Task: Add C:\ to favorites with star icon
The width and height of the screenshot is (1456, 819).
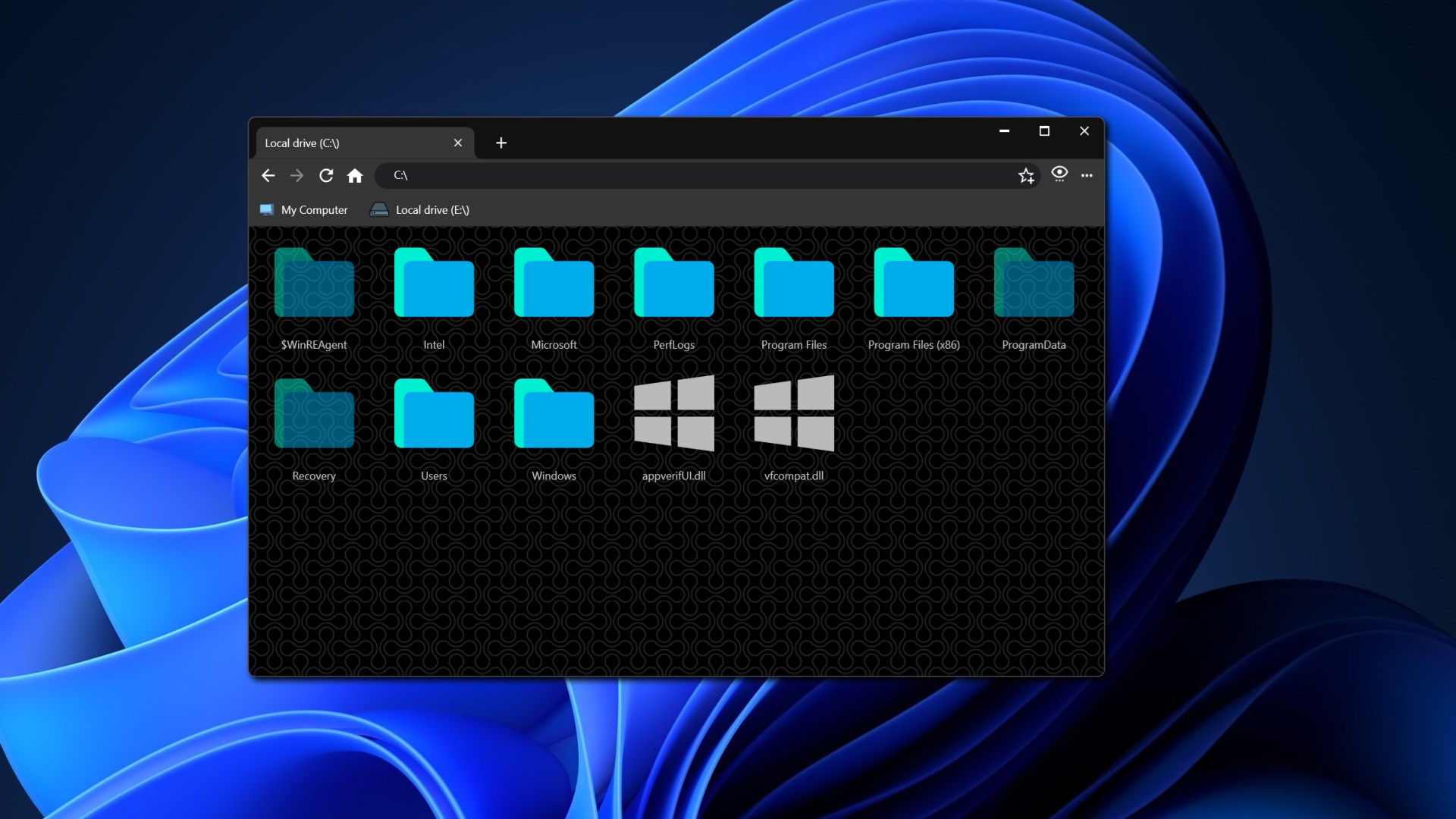Action: pyautogui.click(x=1026, y=176)
